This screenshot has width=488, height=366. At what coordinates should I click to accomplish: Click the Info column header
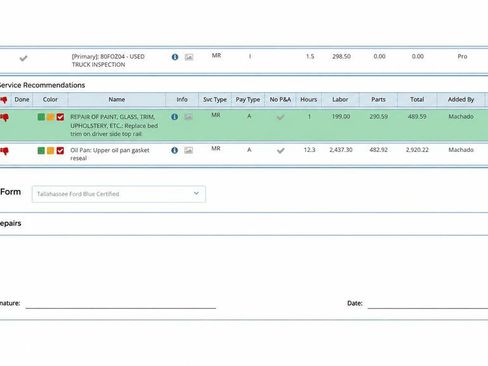182,100
